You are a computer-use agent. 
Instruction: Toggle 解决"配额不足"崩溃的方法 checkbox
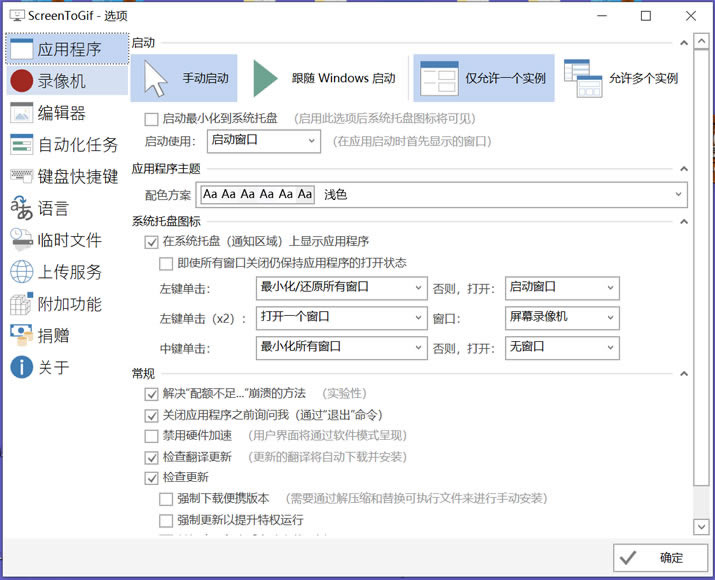tap(151, 394)
